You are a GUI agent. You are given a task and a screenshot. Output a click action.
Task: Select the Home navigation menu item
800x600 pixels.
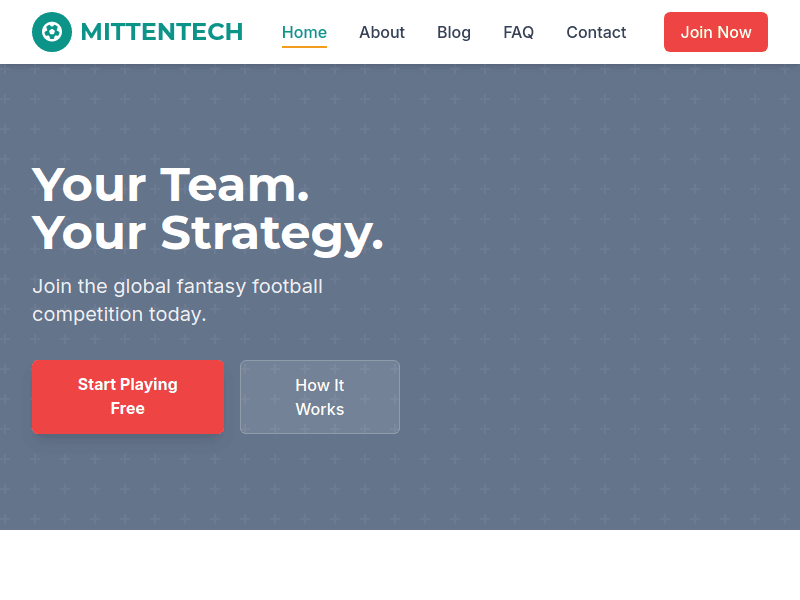tap(304, 32)
